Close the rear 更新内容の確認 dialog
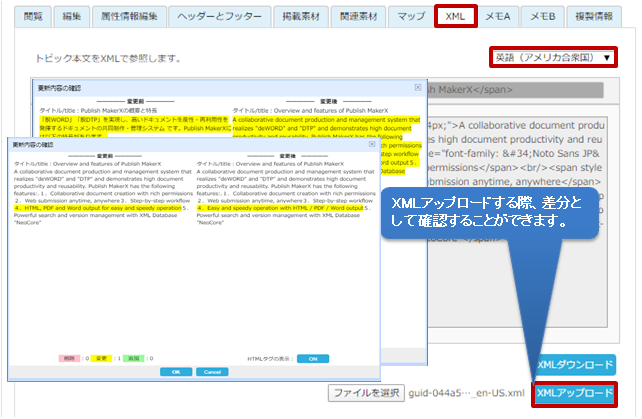 (x=418, y=87)
